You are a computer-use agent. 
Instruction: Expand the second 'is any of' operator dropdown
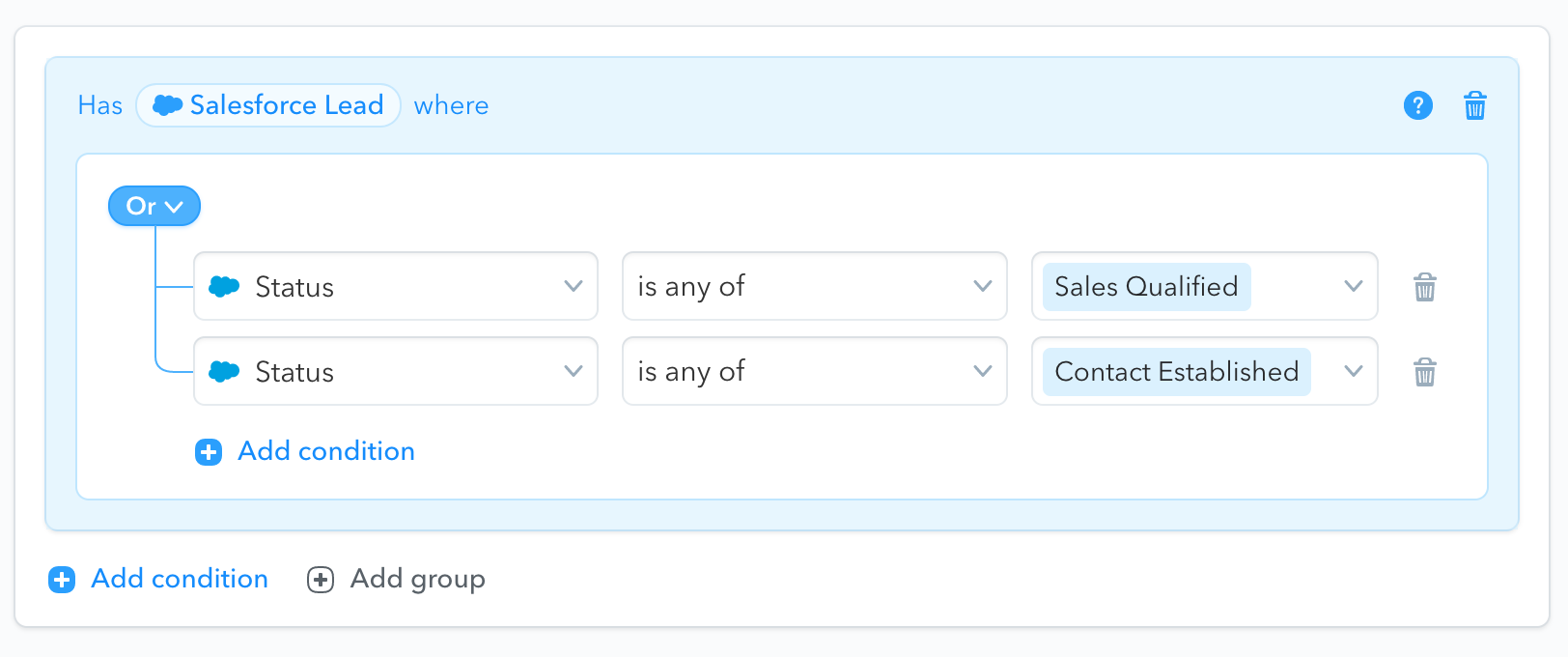(983, 371)
